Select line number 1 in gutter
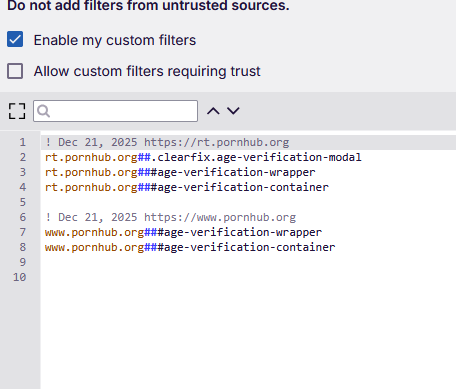 click(22, 142)
